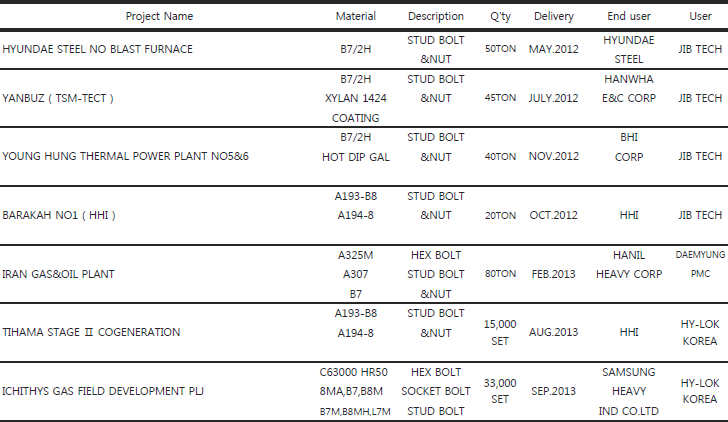728x422 pixels.
Task: Click the JULY.2012 delivery cell
Action: point(553,98)
